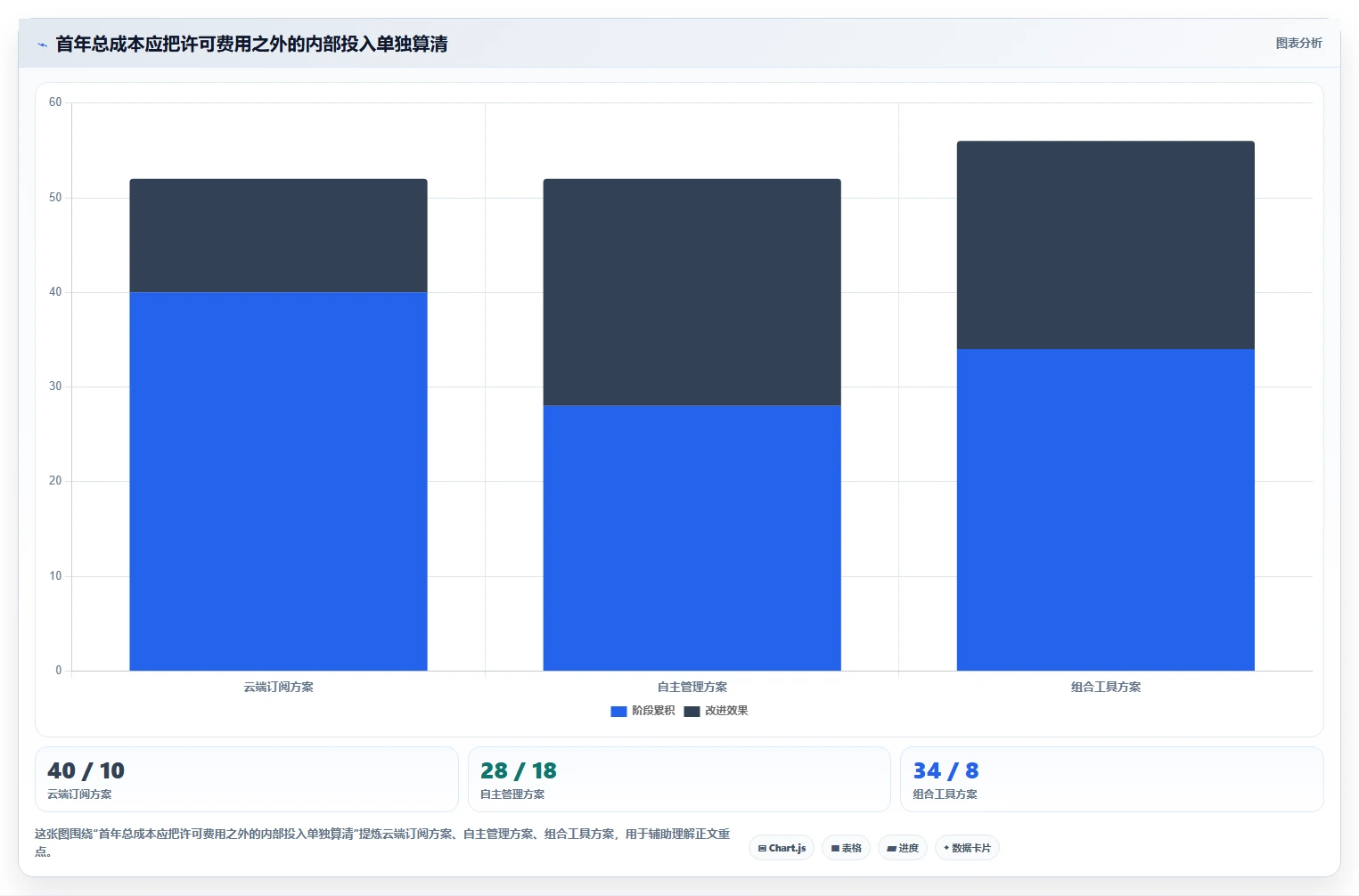Click the y-axis value 20
Screen dimensions: 1359x896
(x=55, y=481)
